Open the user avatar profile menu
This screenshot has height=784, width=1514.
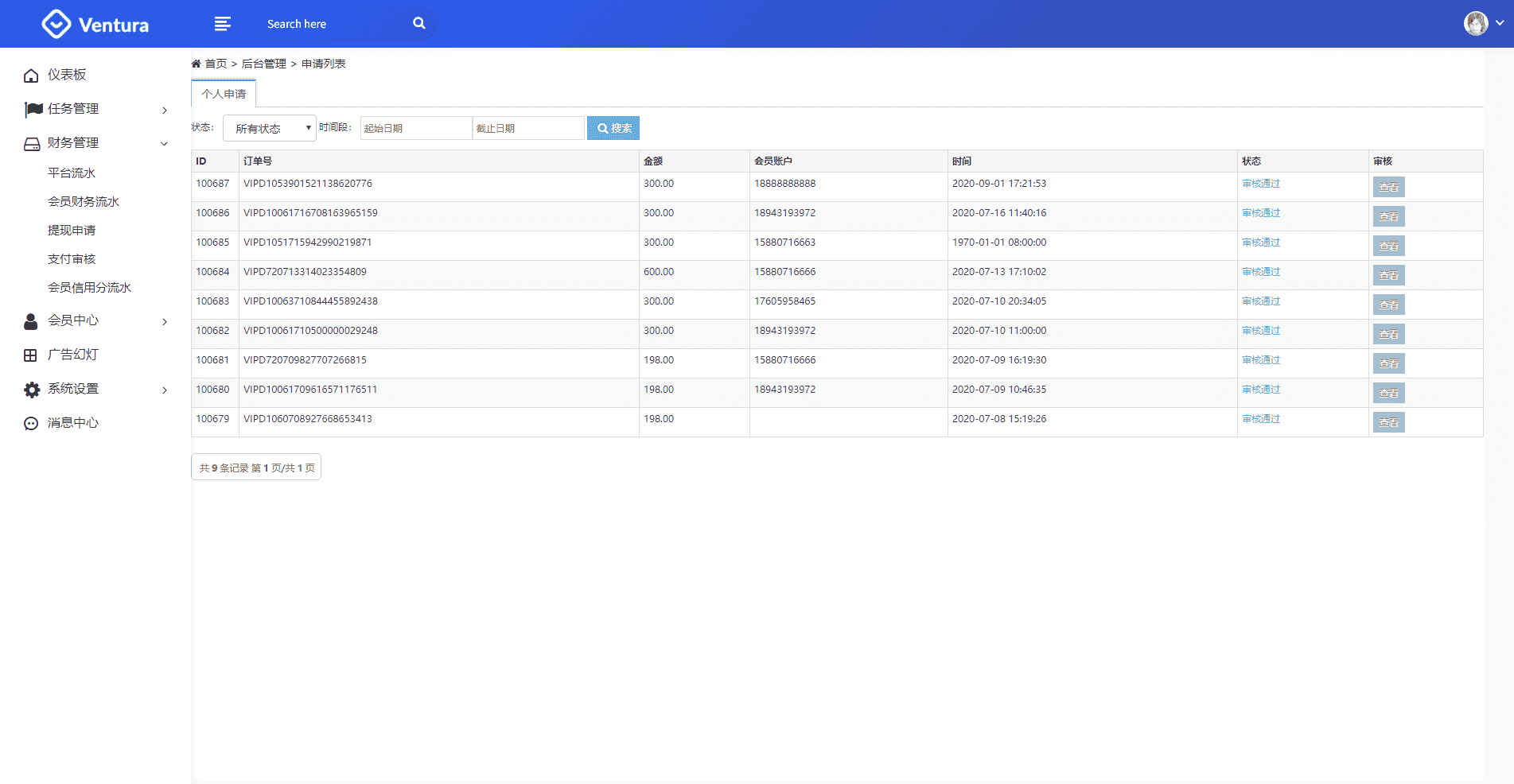1476,24
